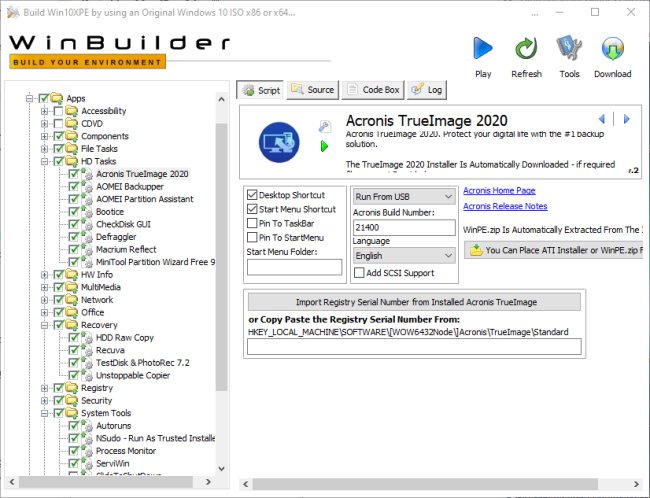Click the CDVD folder icon

click(72, 124)
